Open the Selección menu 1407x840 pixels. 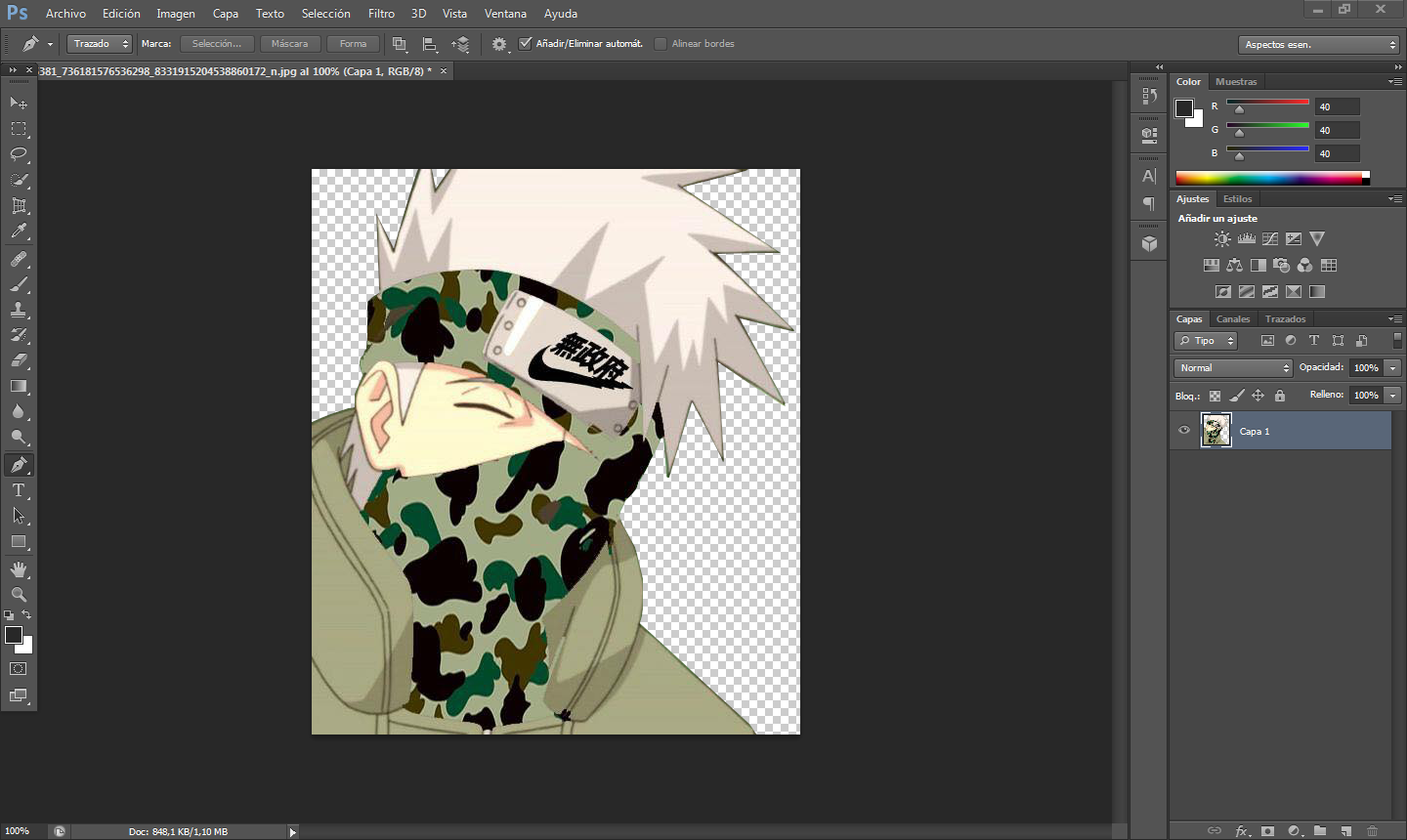pos(325,14)
